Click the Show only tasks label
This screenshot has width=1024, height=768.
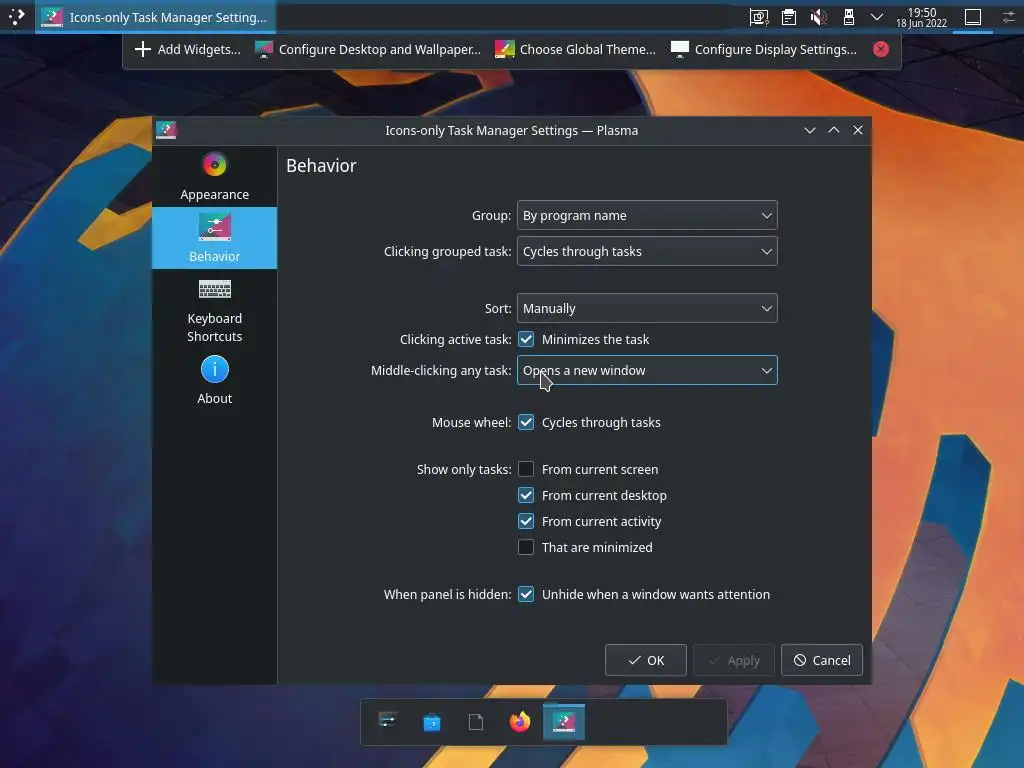[464, 470]
